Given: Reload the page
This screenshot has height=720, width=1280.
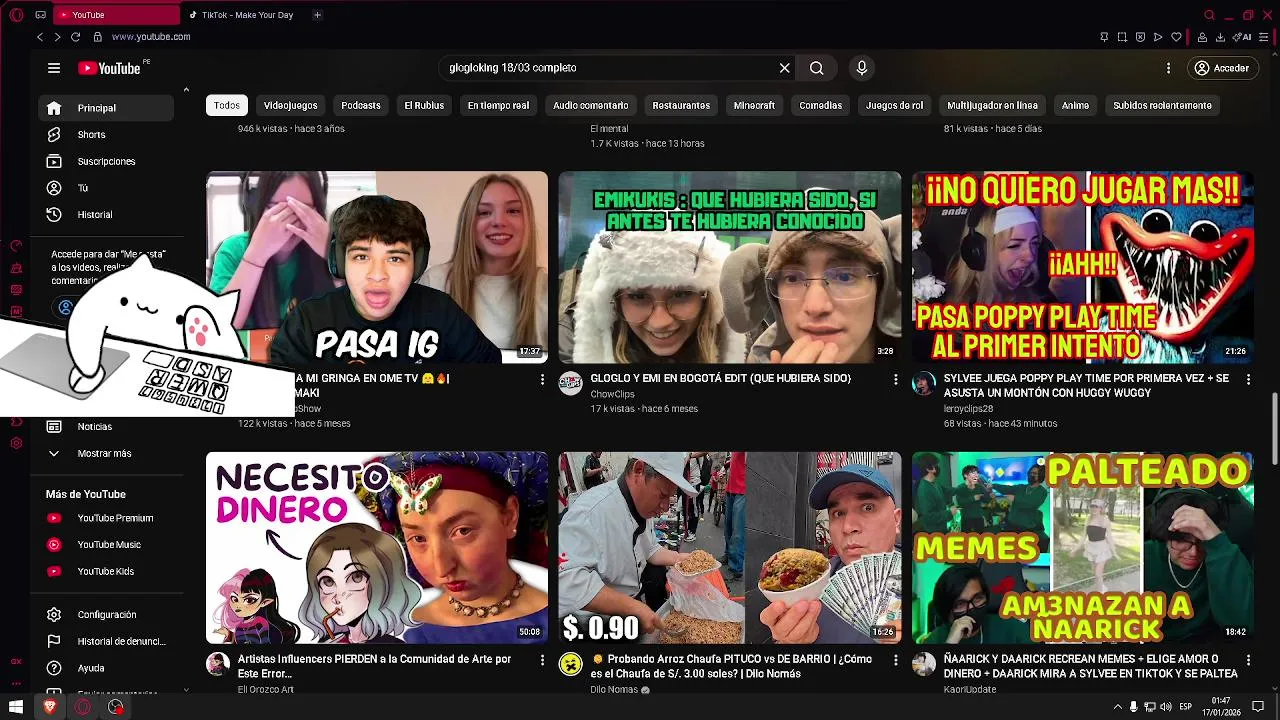Looking at the screenshot, I should pos(75,37).
